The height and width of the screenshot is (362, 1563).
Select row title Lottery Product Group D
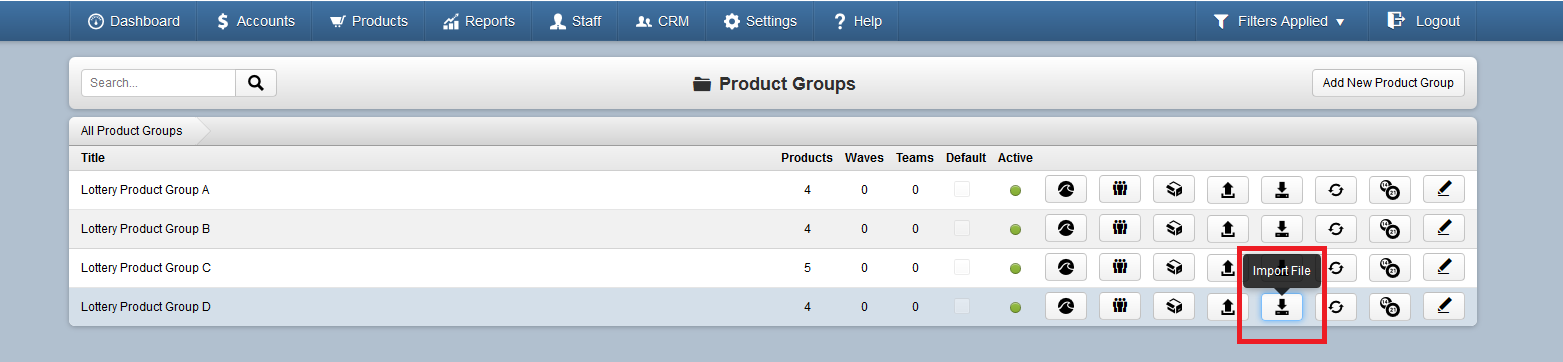[146, 306]
